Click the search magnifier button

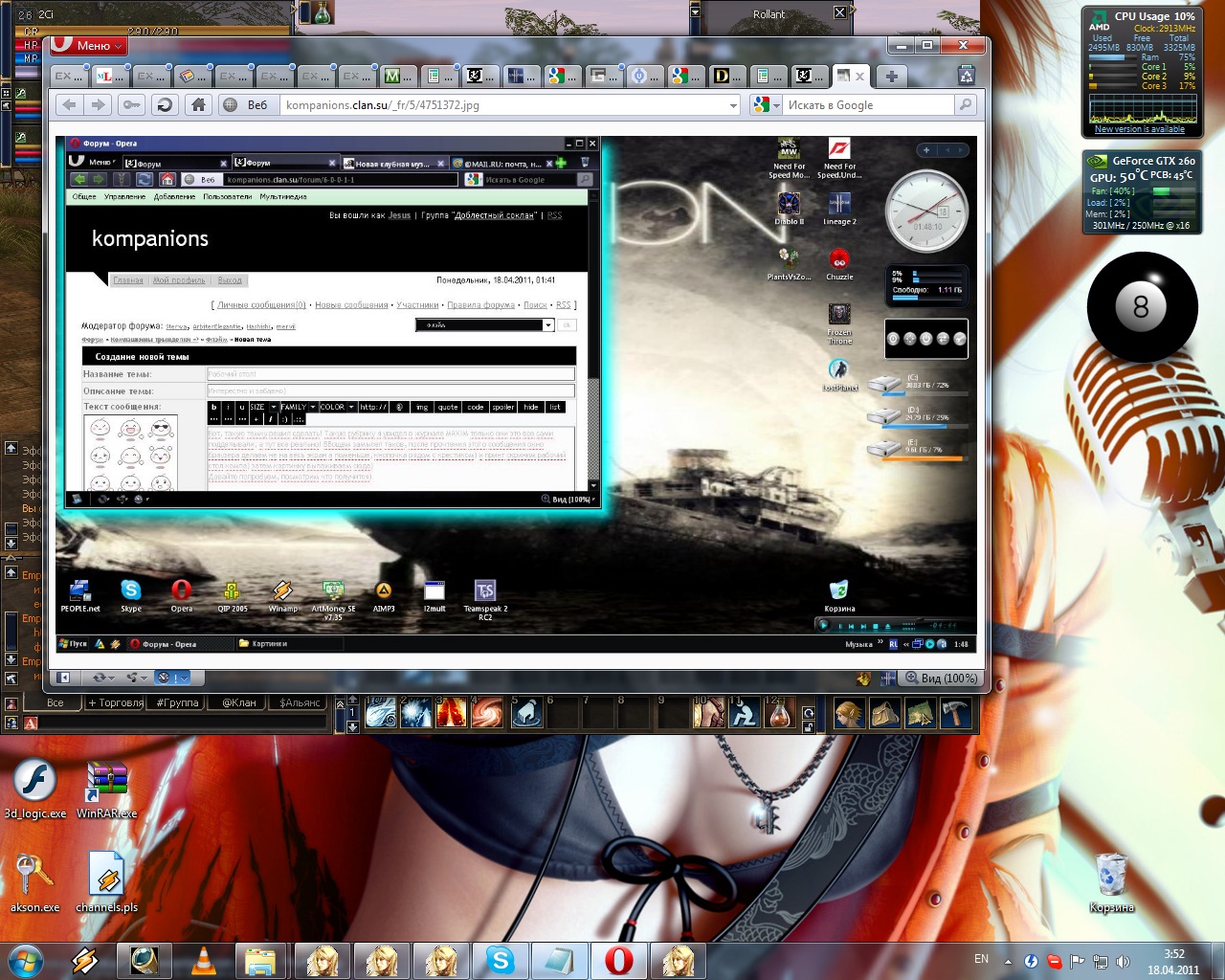point(966,104)
